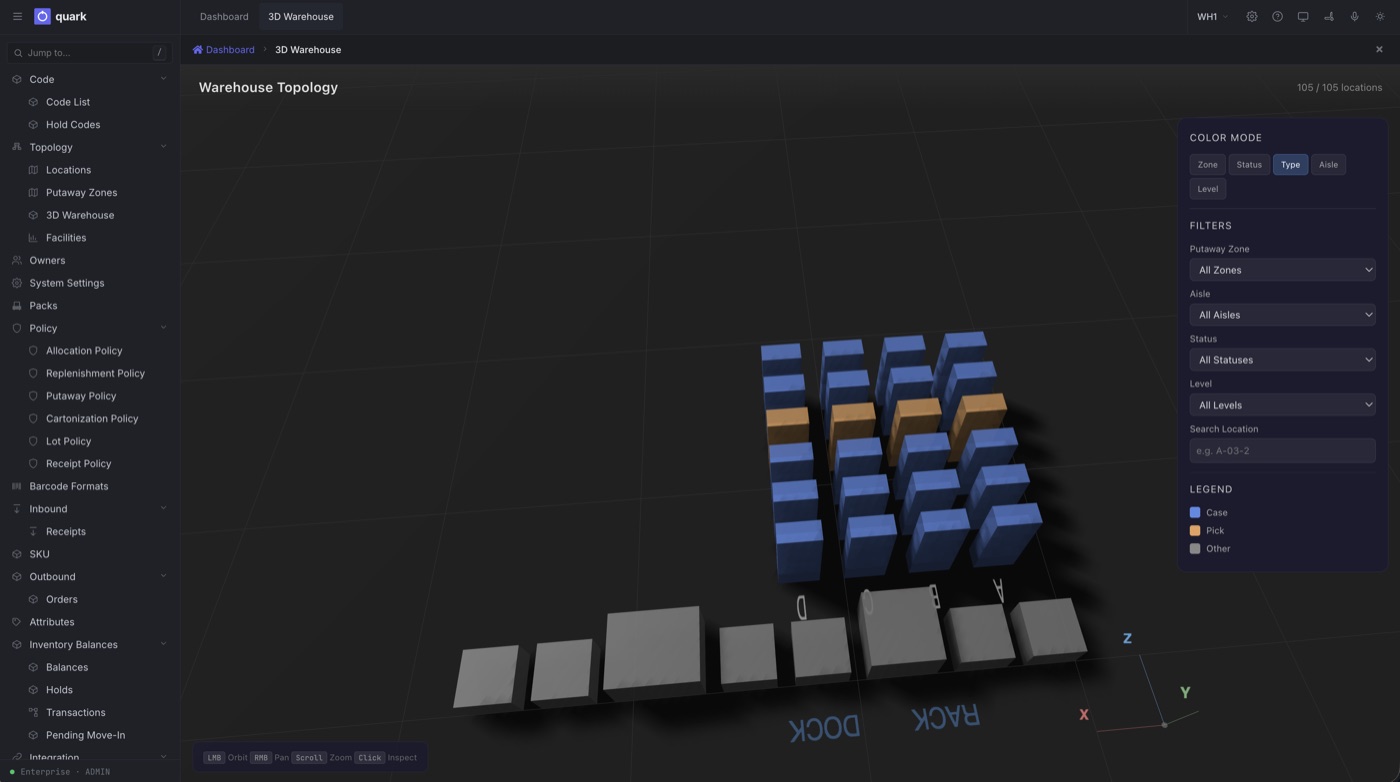Image resolution: width=1400 pixels, height=782 pixels.
Task: Click the Code List cube icon
Action: pos(33,102)
